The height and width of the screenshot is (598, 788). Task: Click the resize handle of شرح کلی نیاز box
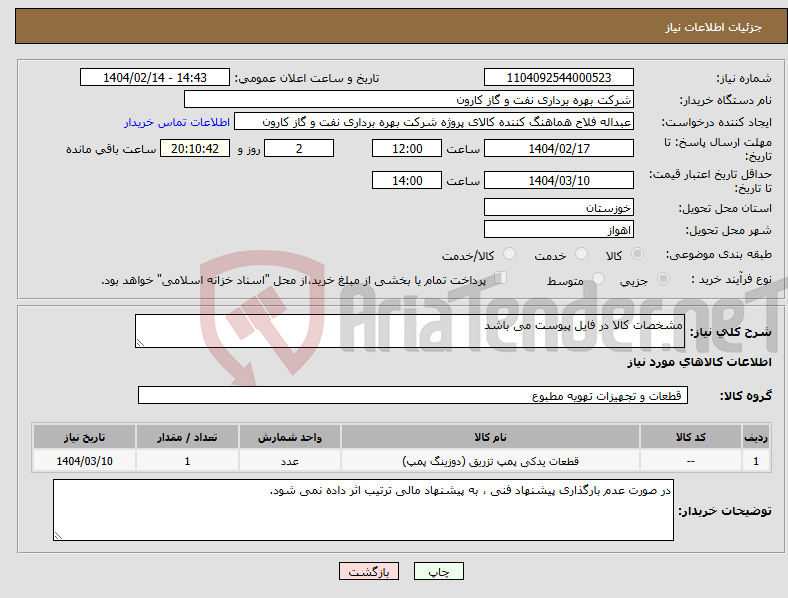(x=140, y=343)
